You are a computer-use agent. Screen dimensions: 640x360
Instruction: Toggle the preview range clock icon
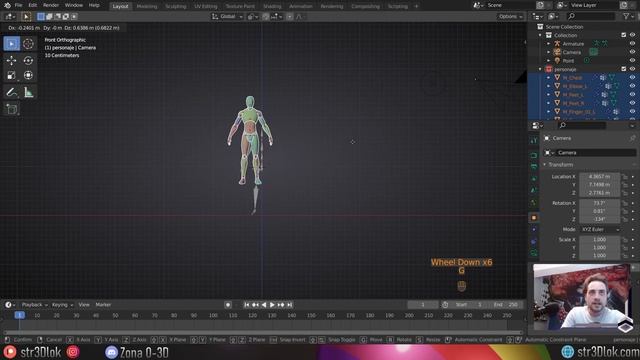pyautogui.click(x=445, y=305)
